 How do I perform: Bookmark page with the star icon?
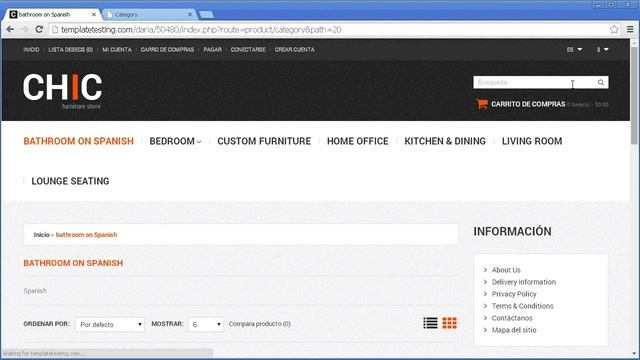coord(614,29)
